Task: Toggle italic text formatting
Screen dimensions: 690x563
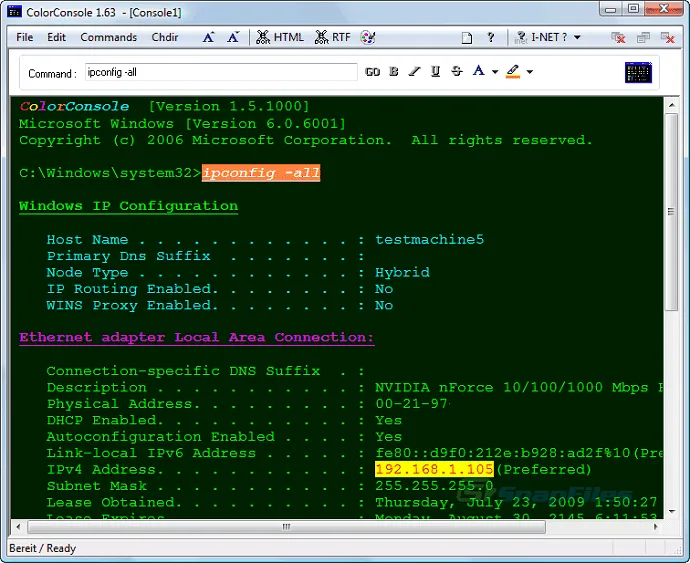Action: [414, 71]
